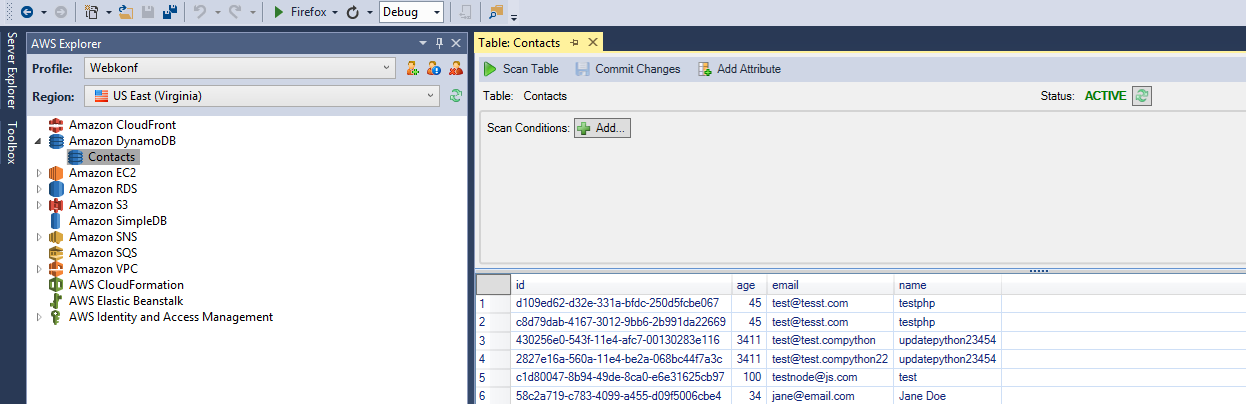Collapse the Amazon DynamoDB tree node
Image resolution: width=1246 pixels, height=404 pixels.
point(39,141)
